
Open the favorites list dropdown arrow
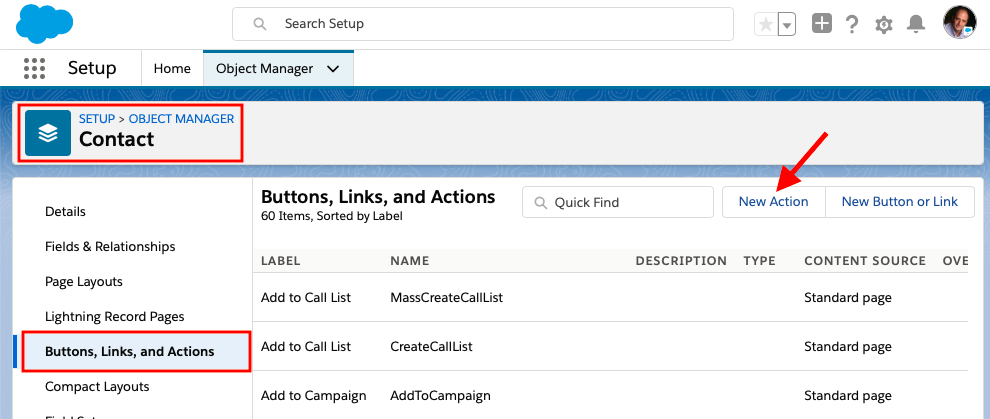pos(787,25)
